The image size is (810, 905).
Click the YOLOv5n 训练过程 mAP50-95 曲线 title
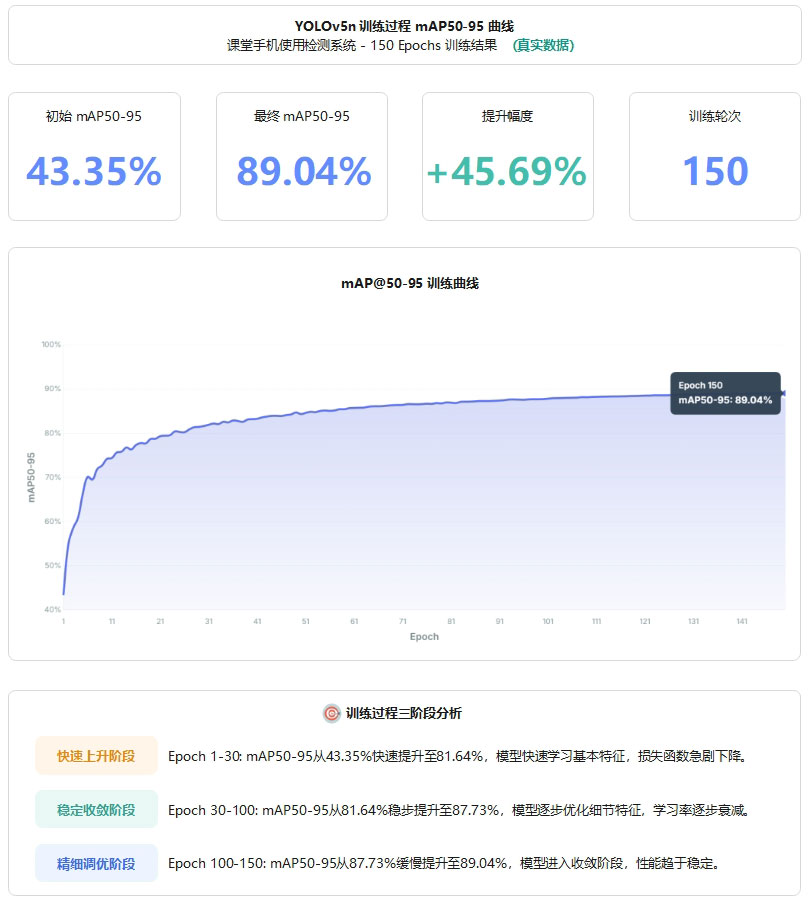[404, 26]
